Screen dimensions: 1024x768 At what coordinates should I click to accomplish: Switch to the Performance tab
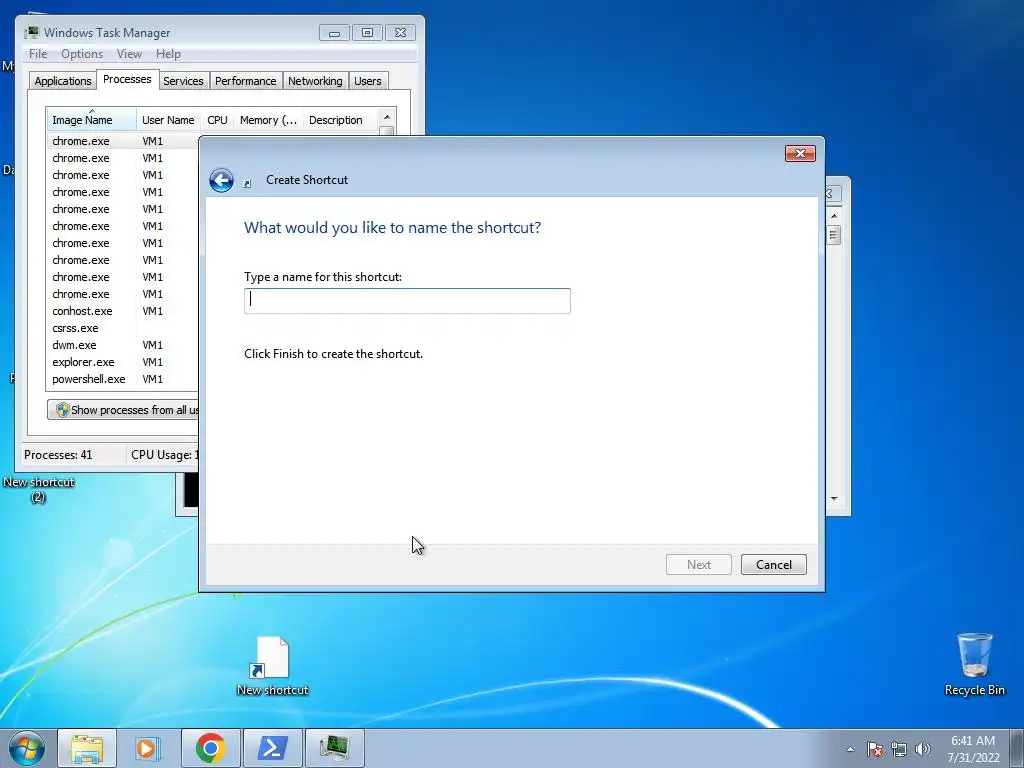(x=246, y=81)
